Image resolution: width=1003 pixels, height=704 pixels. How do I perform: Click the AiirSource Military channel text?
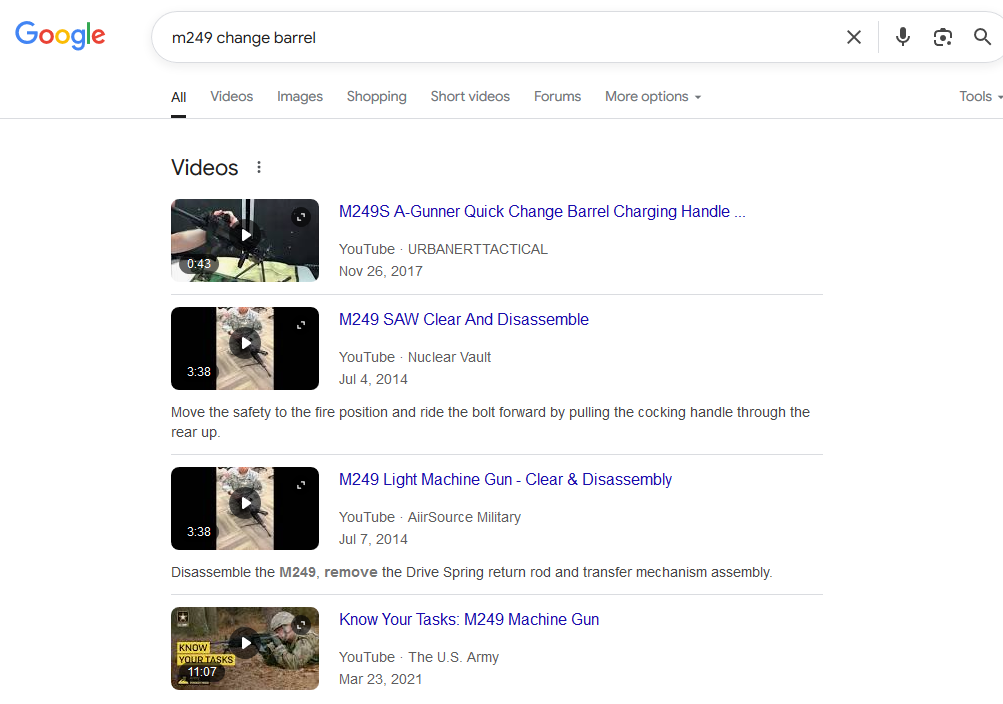click(x=464, y=517)
